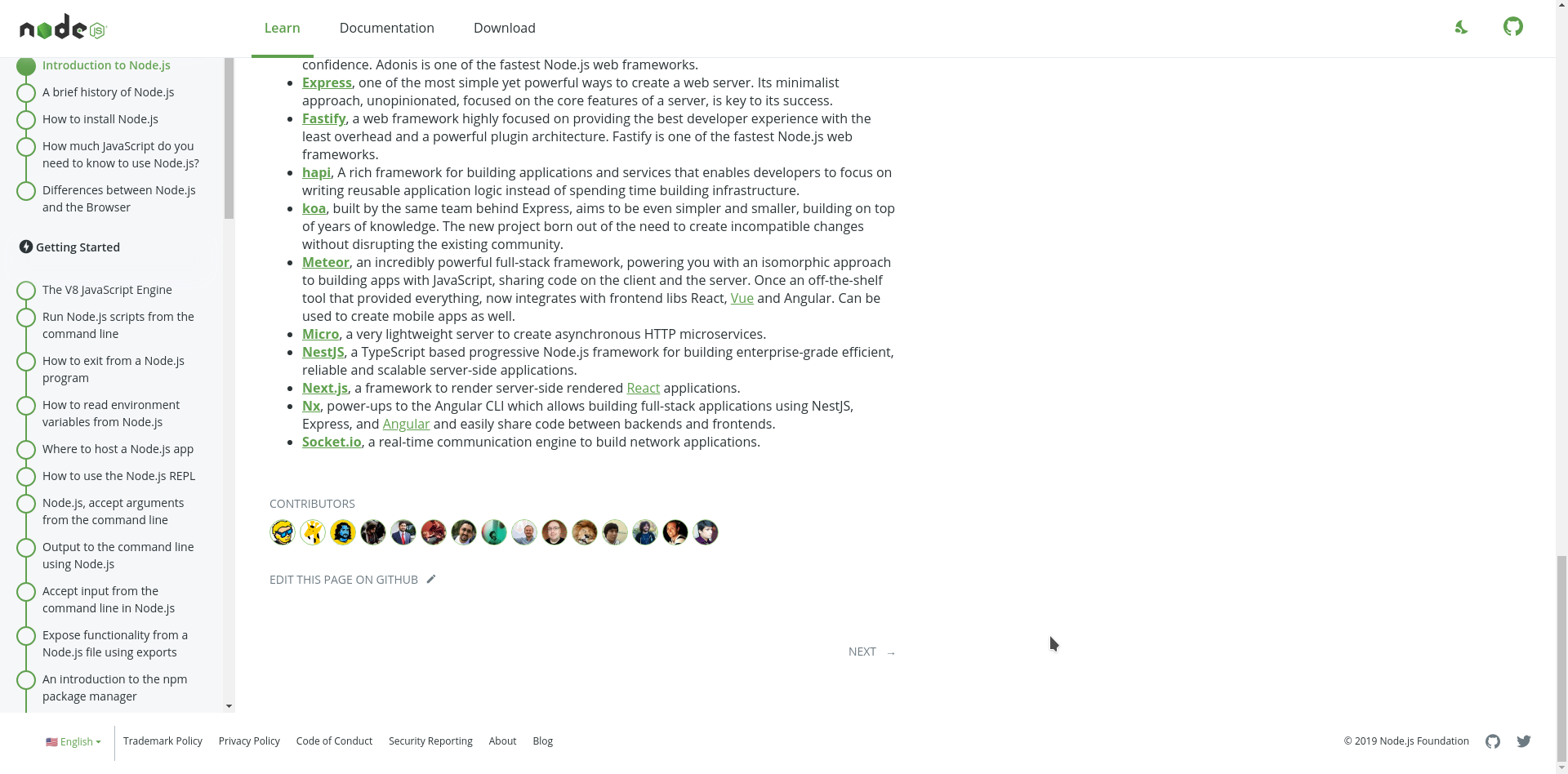Screen dimensions: 1568x774
Task: Select the circle marker beside Introduction to Node.js
Action: coord(25,65)
